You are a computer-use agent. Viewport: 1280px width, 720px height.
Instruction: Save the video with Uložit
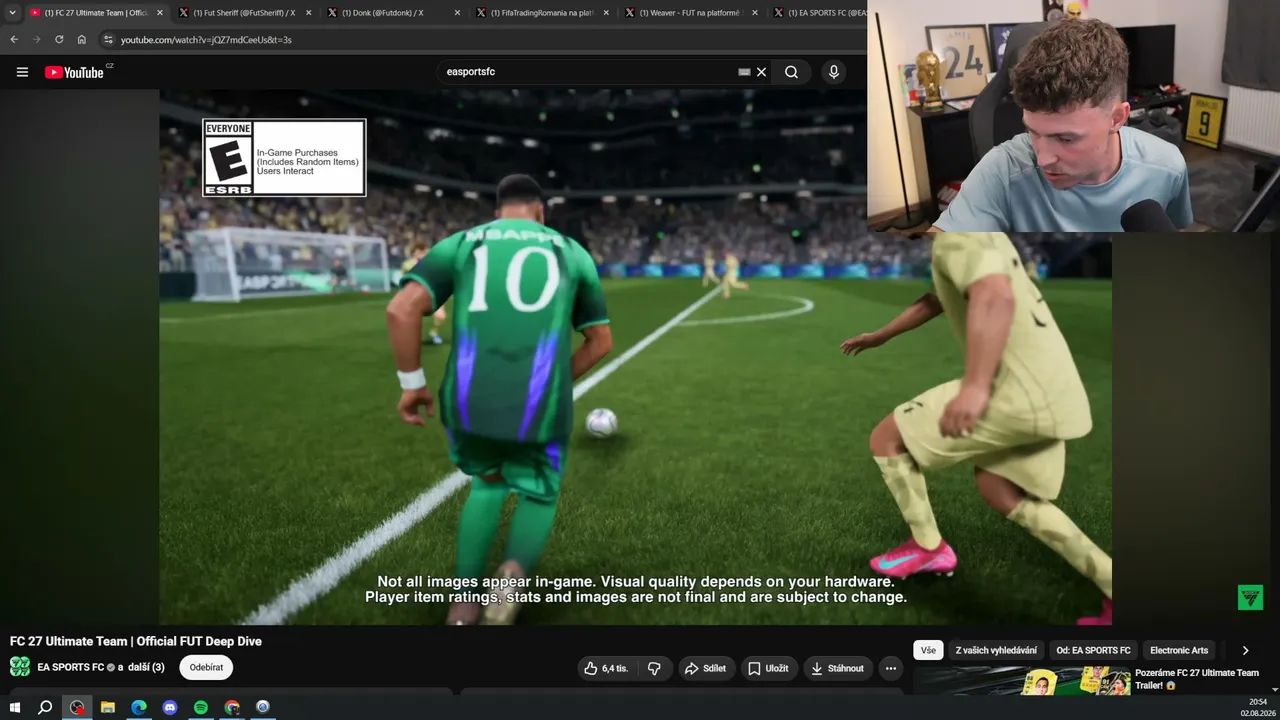769,668
